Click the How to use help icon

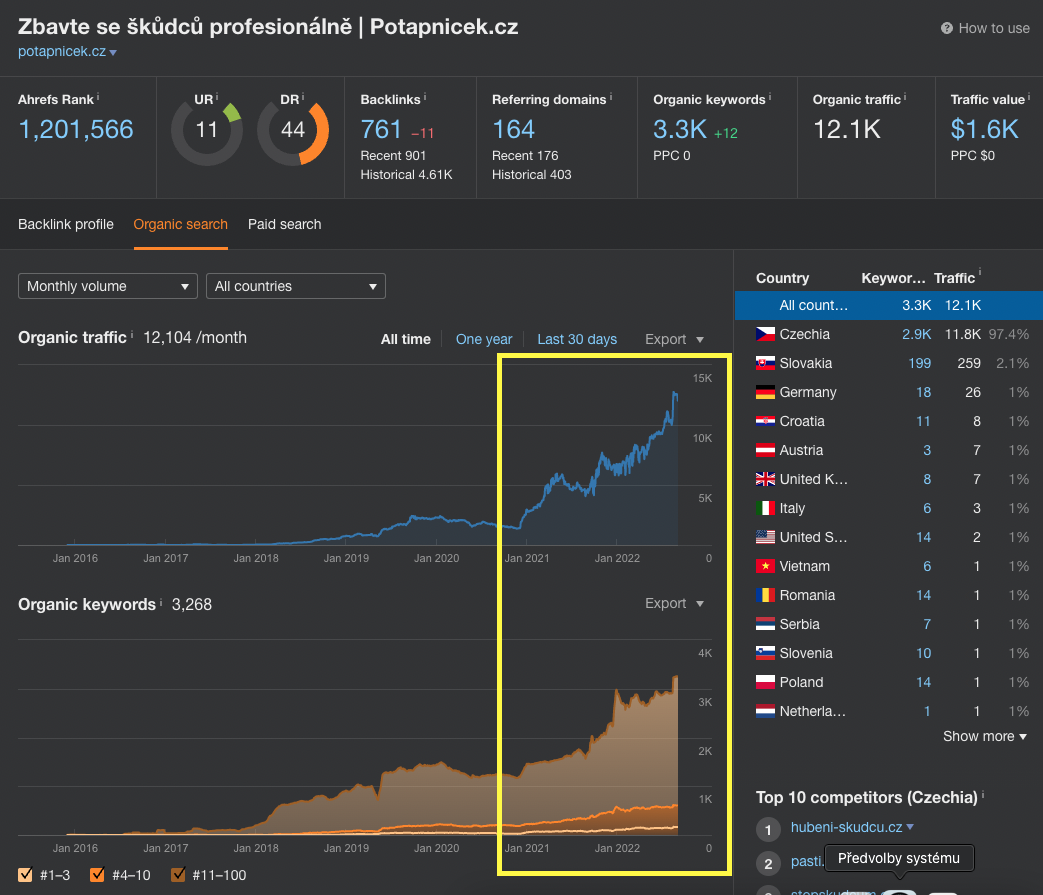tap(947, 28)
